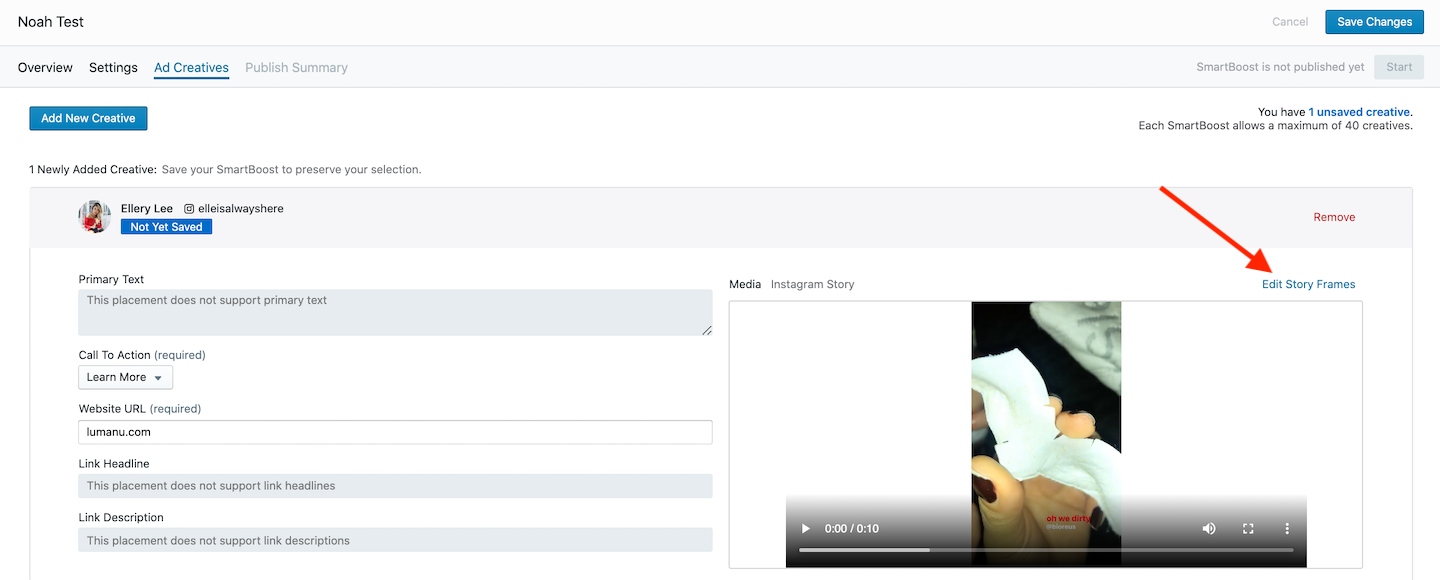The height and width of the screenshot is (580, 1440).
Task: Click Save Changes button
Action: coord(1375,22)
